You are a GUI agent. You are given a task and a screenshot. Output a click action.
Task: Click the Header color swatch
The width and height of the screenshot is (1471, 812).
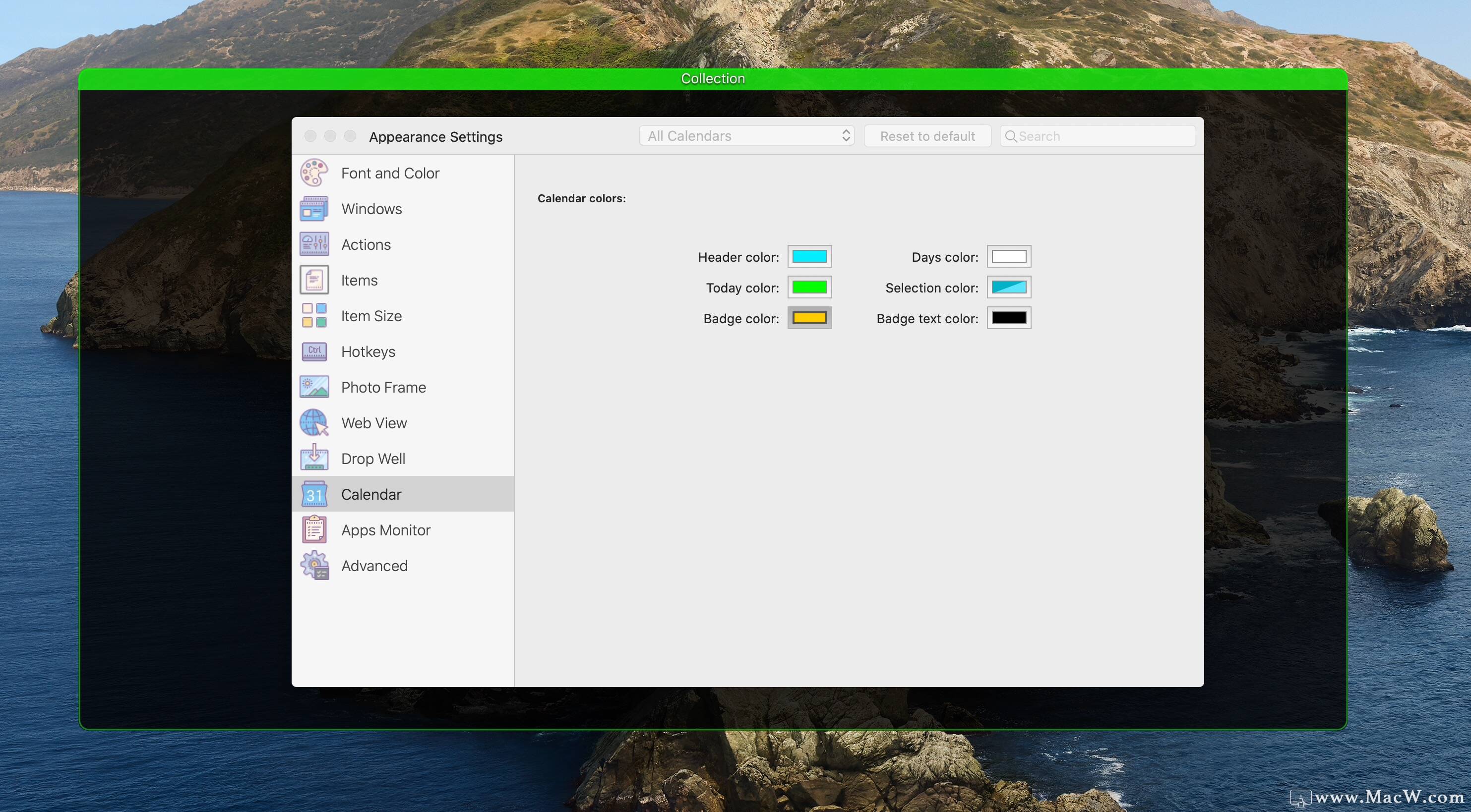pos(809,257)
